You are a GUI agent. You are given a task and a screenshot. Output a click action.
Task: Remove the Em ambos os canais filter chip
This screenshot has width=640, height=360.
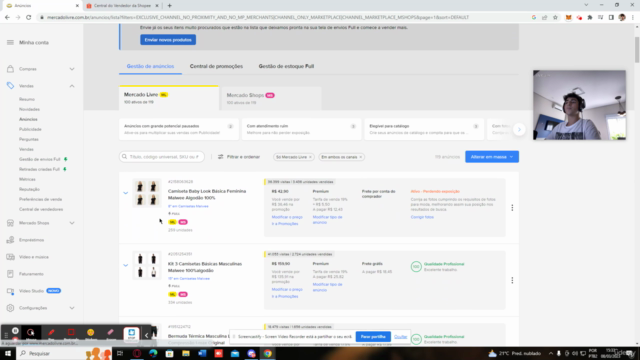pos(360,157)
